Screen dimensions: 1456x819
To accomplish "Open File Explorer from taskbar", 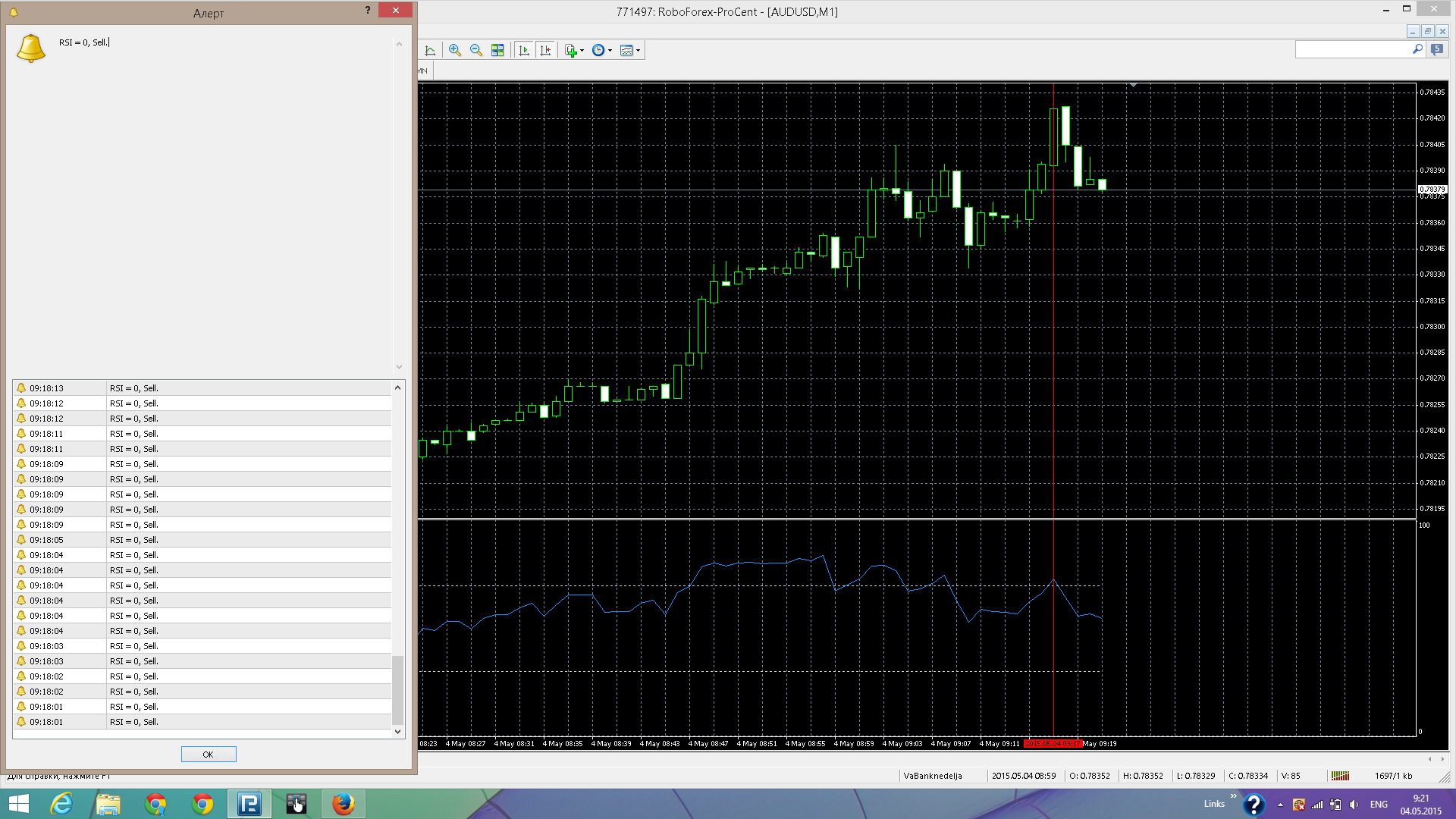I will pos(108,804).
